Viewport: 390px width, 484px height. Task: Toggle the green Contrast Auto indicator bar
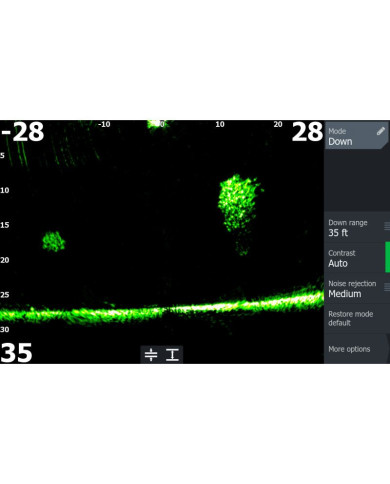tap(387, 257)
